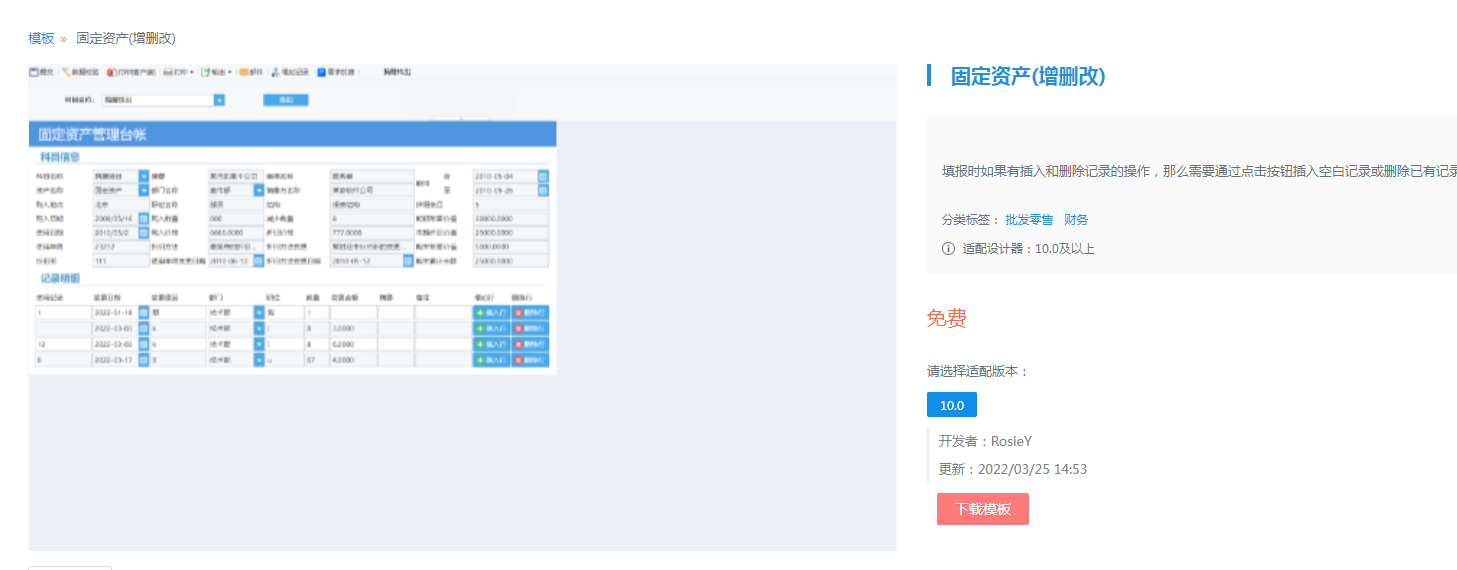Open the 打印 print dropdown arrow

click(x=191, y=72)
